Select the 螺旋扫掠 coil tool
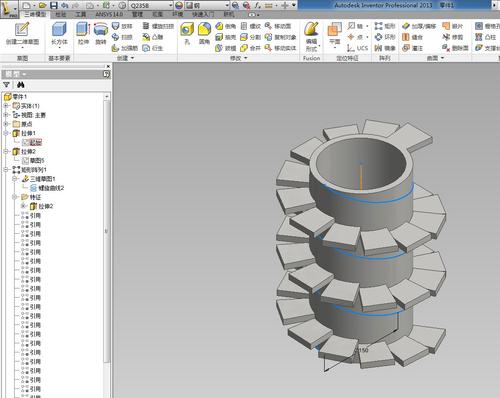 pyautogui.click(x=158, y=26)
